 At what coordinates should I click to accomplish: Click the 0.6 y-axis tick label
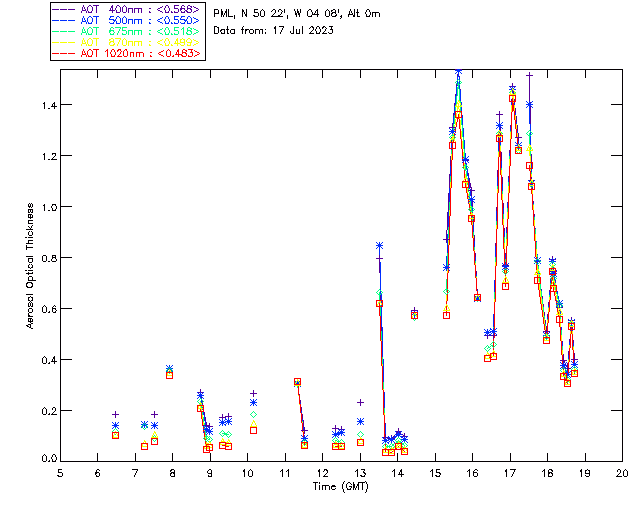pos(49,309)
